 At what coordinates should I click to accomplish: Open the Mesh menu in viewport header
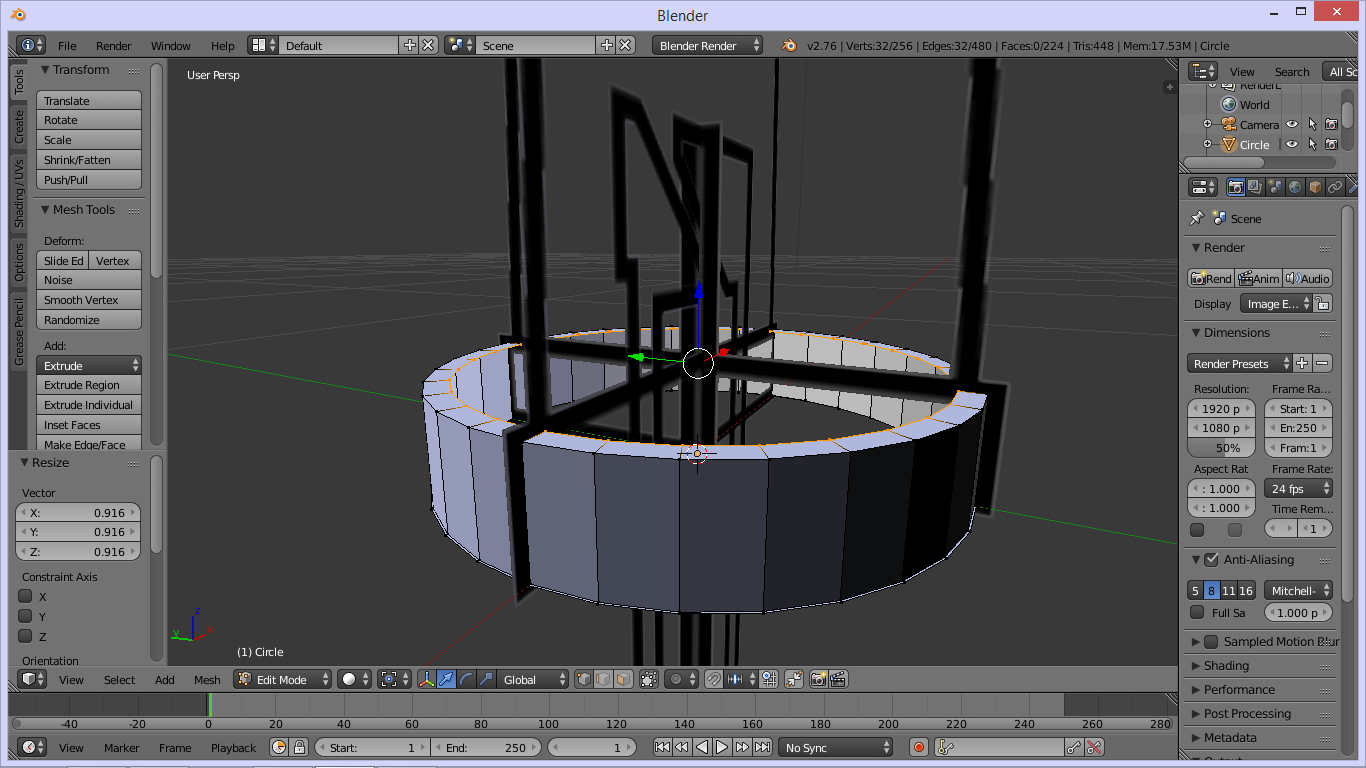(x=207, y=679)
